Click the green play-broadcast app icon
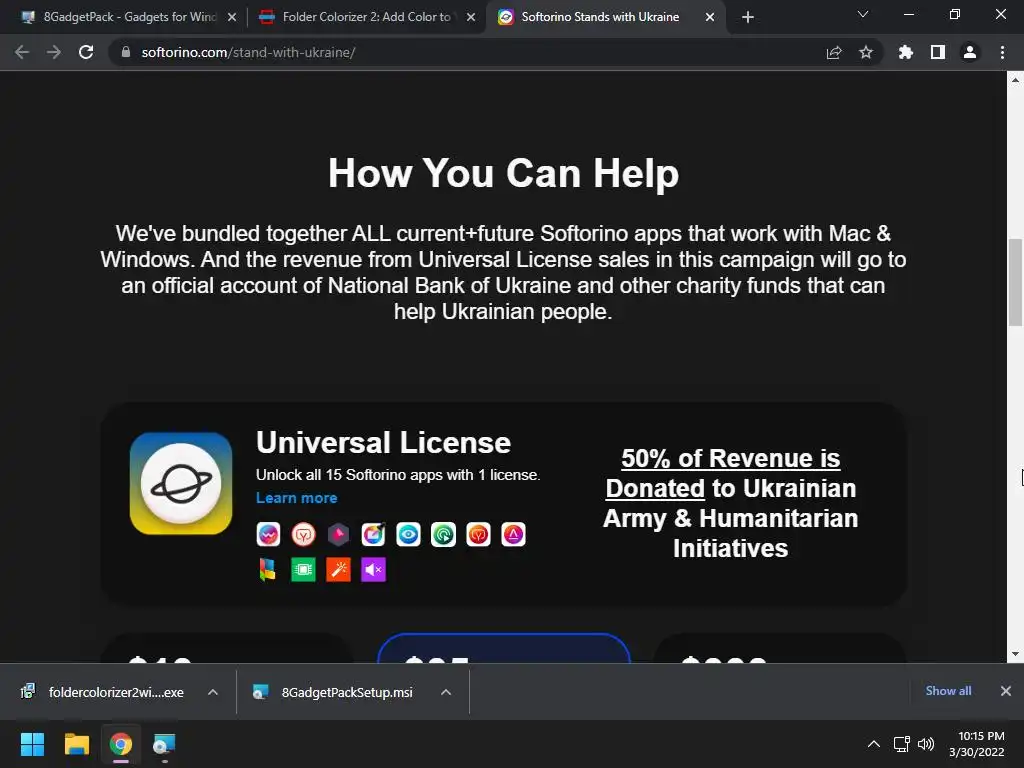 443,534
